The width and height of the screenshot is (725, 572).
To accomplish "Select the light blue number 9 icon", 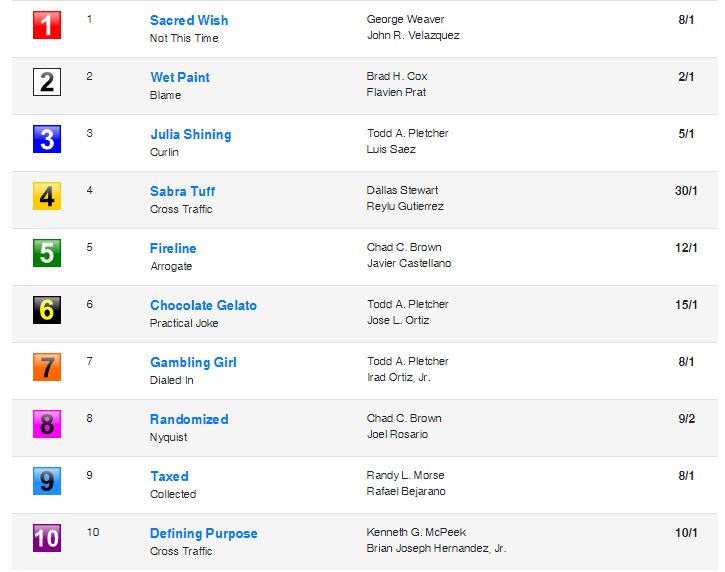I will pyautogui.click(x=47, y=481).
